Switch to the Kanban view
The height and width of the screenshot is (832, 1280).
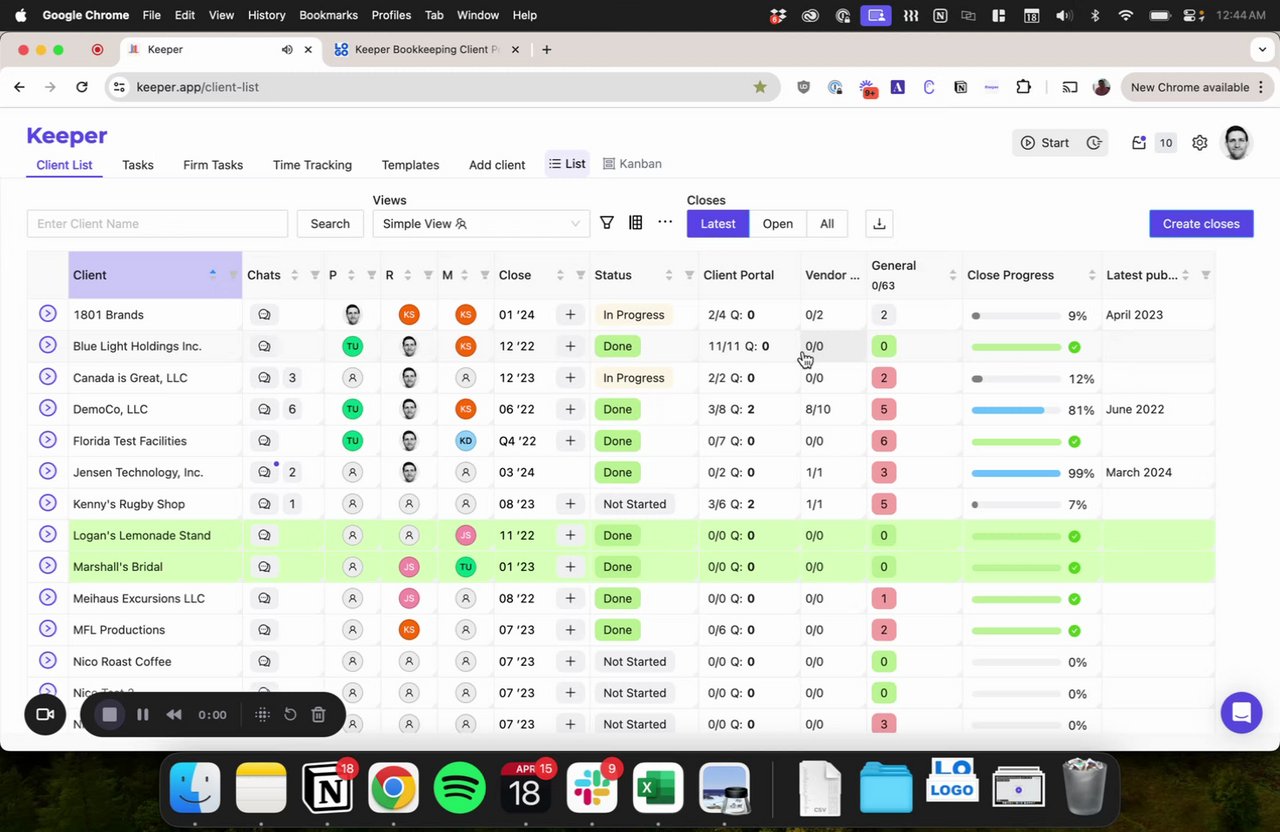pos(632,164)
